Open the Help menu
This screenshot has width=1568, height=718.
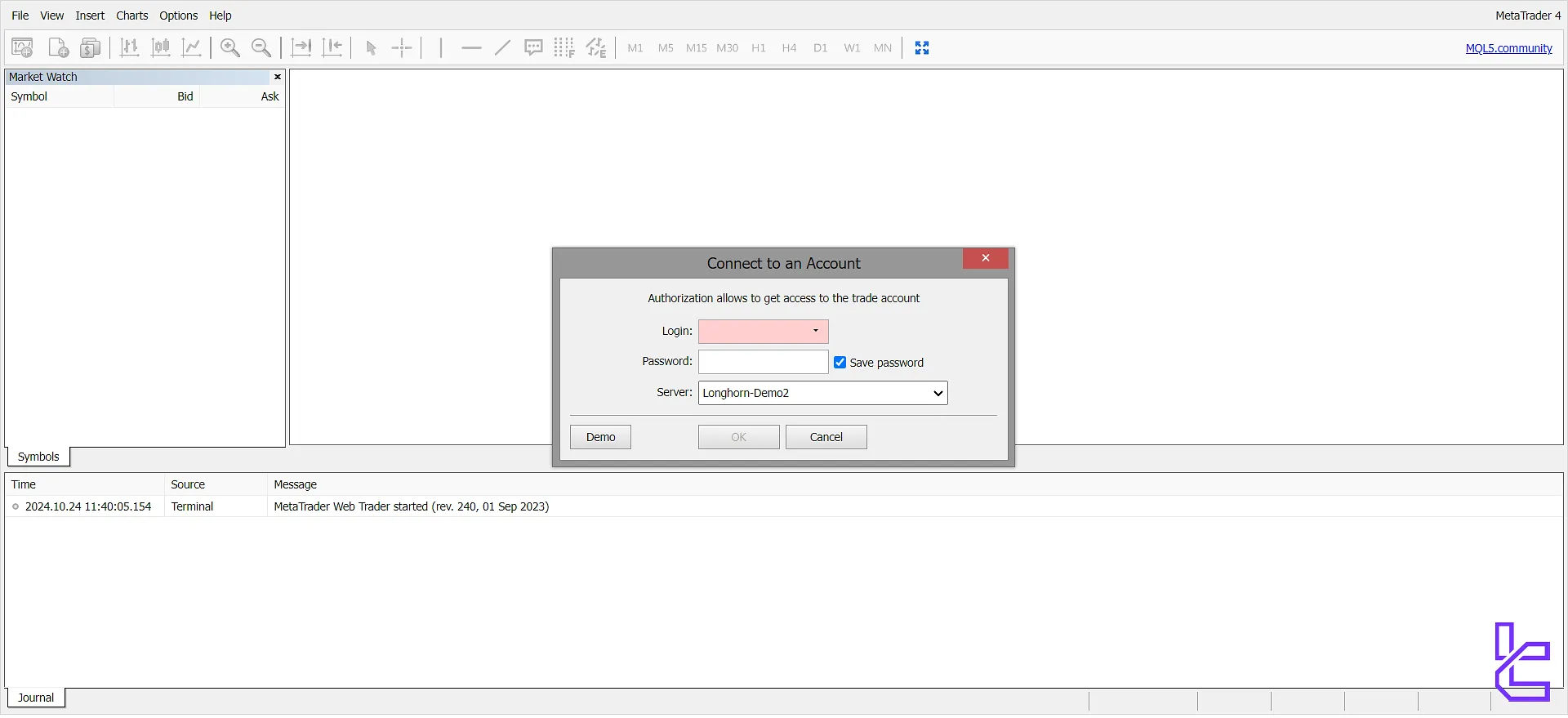pos(220,16)
